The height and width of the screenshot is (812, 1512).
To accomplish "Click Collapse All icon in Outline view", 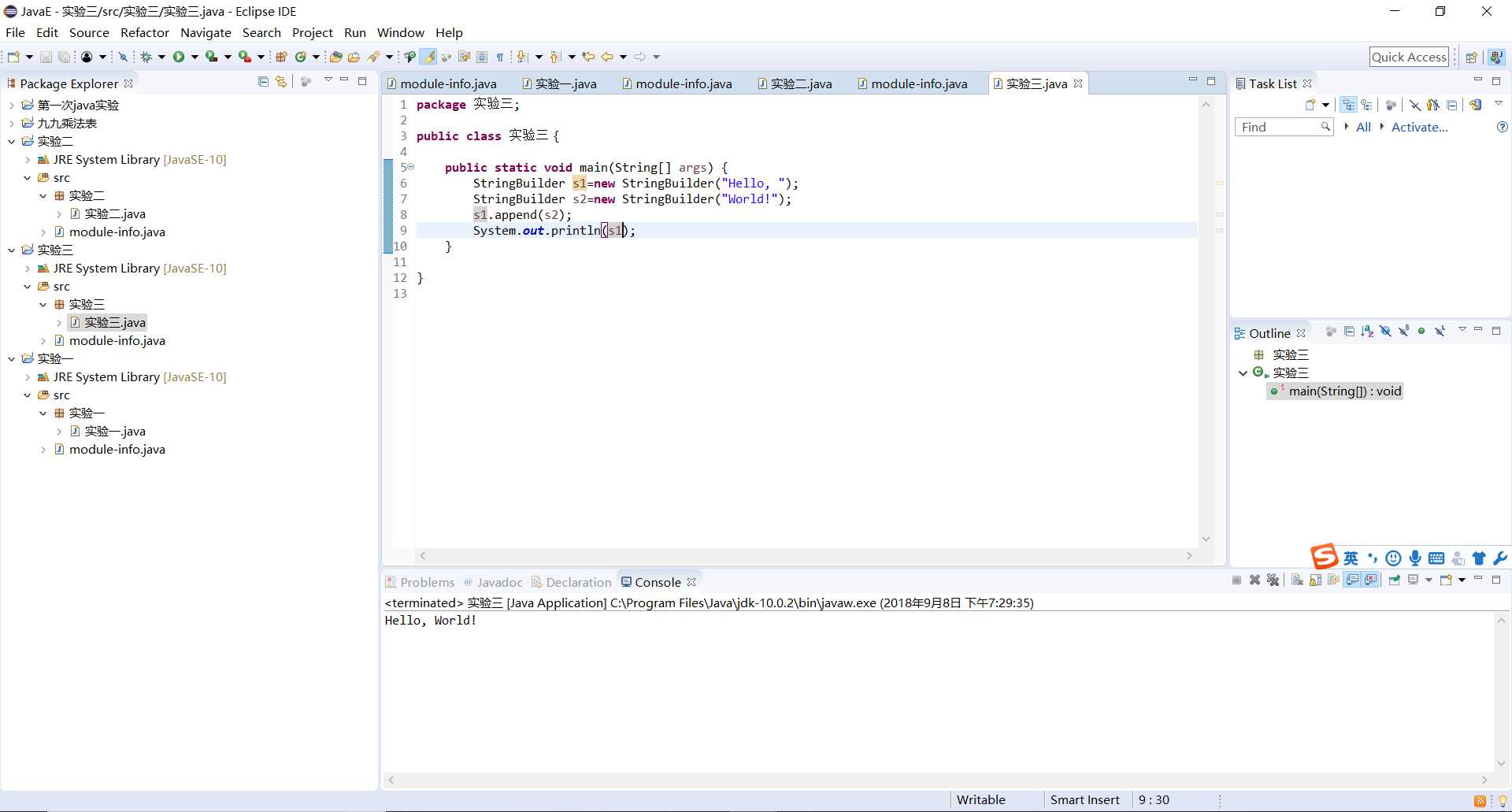I will pyautogui.click(x=1349, y=332).
